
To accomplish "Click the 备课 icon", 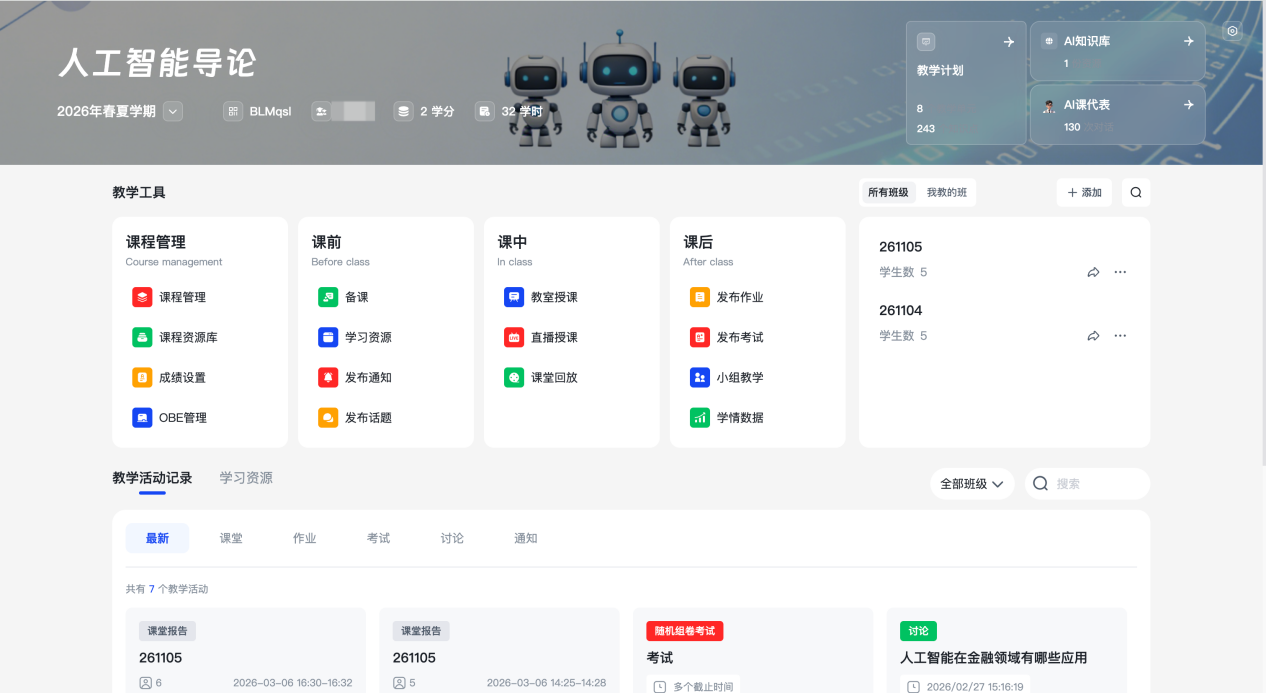I will click(328, 297).
